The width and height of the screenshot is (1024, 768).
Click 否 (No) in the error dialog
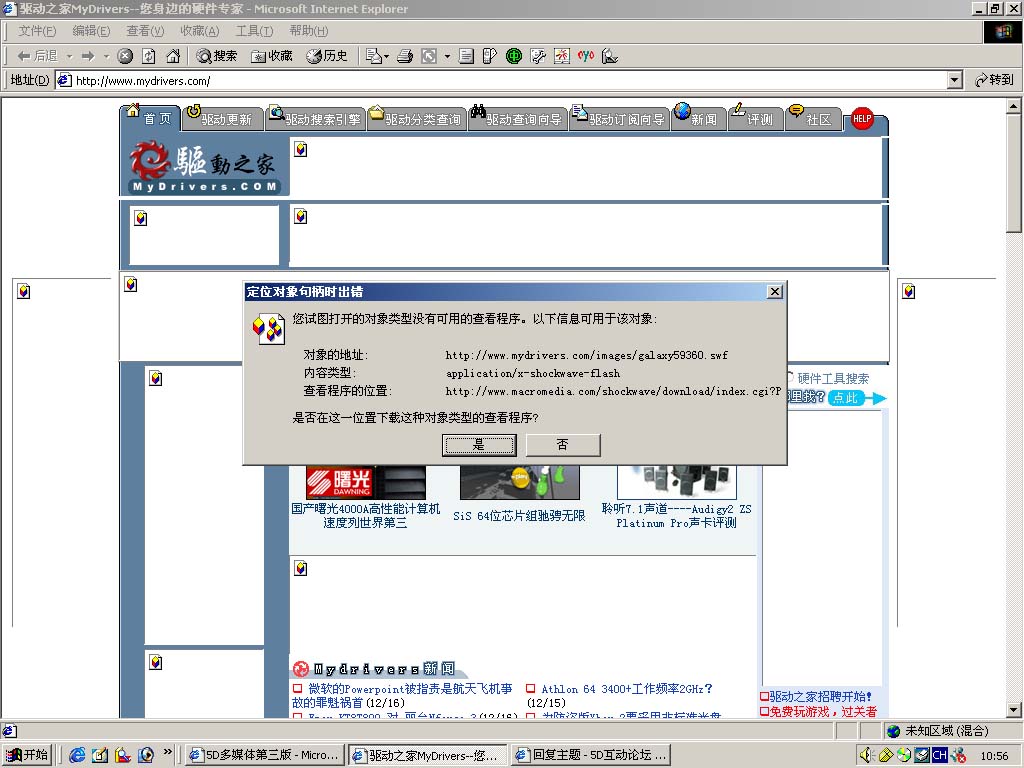563,445
